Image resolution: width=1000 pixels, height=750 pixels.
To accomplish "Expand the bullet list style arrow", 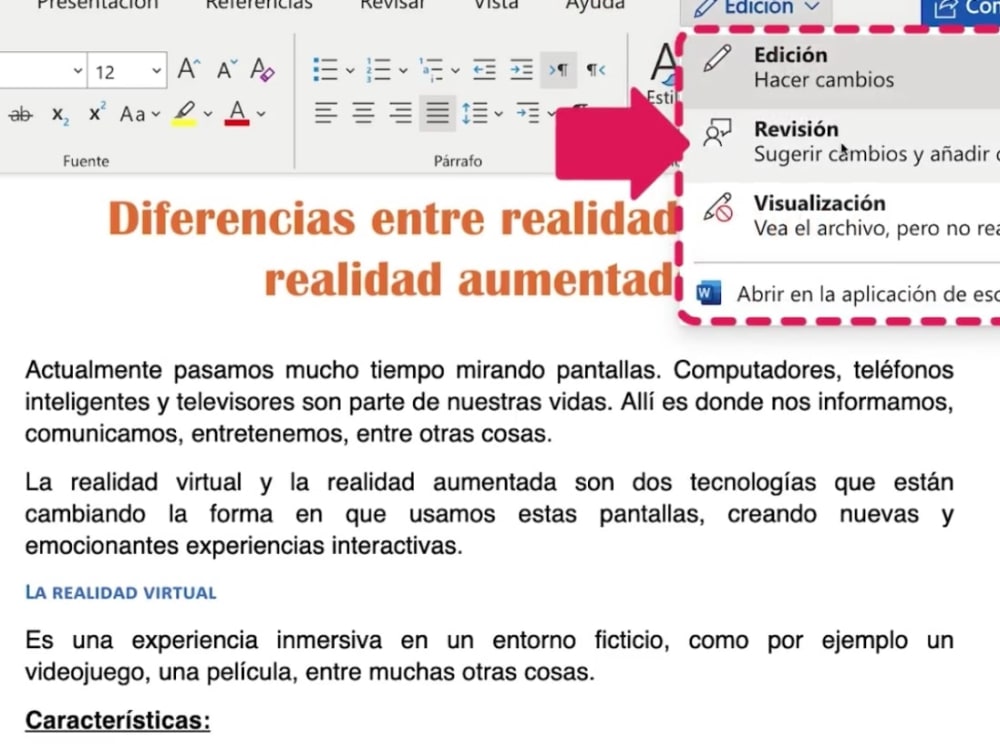I will pos(350,70).
